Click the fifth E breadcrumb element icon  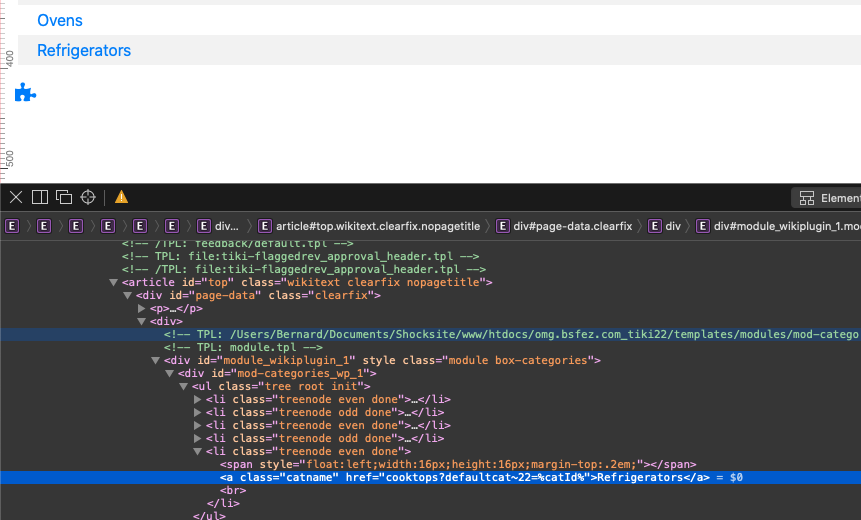[139, 226]
